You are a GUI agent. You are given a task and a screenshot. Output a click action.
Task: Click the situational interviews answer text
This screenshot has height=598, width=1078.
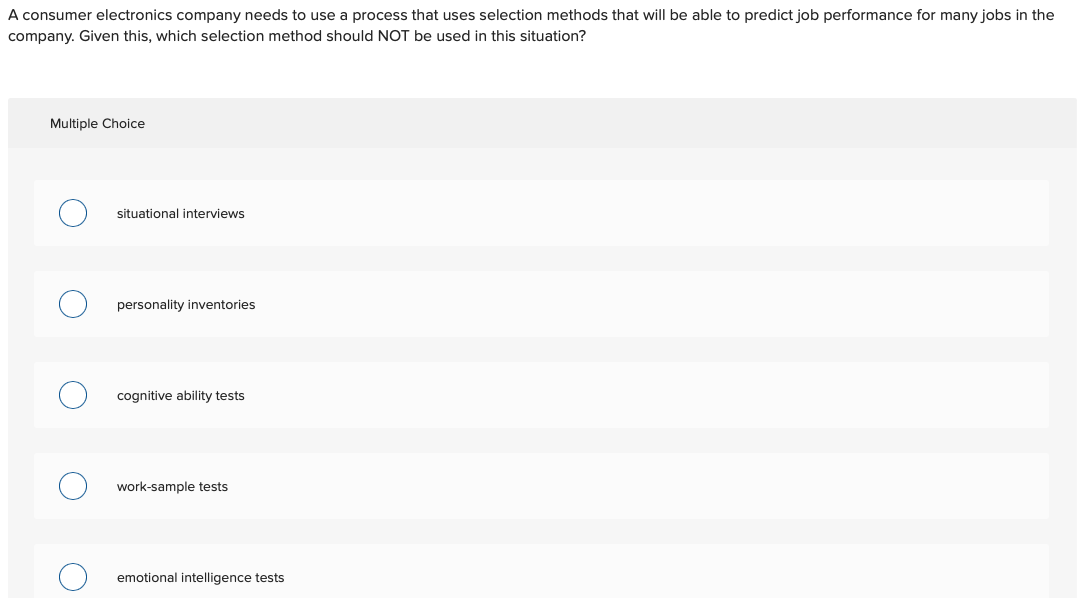pos(180,213)
